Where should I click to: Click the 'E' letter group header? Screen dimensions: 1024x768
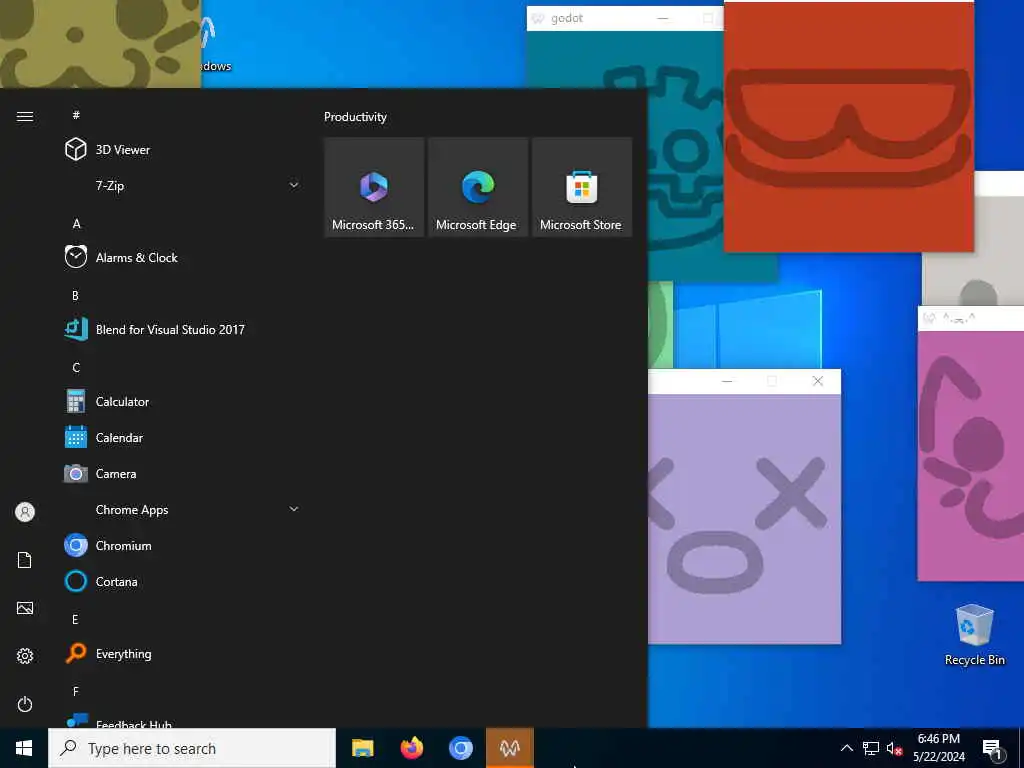click(x=75, y=619)
